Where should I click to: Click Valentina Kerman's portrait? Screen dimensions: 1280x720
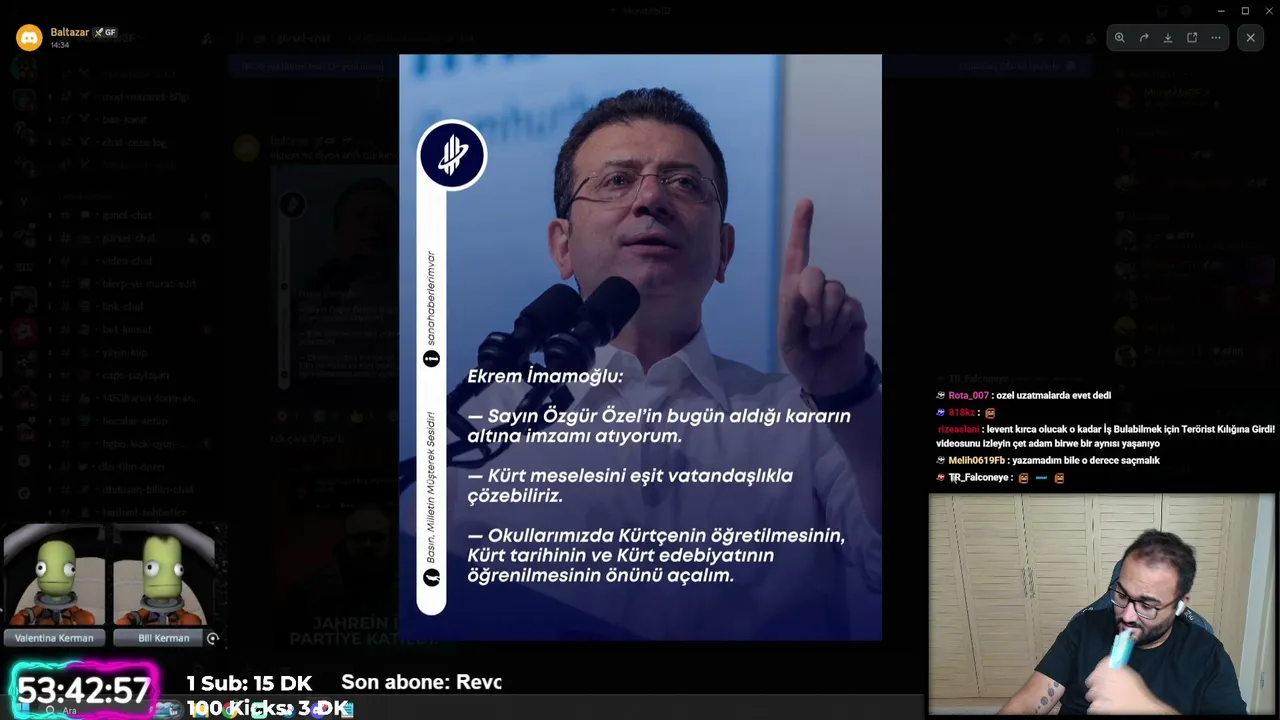(55, 576)
